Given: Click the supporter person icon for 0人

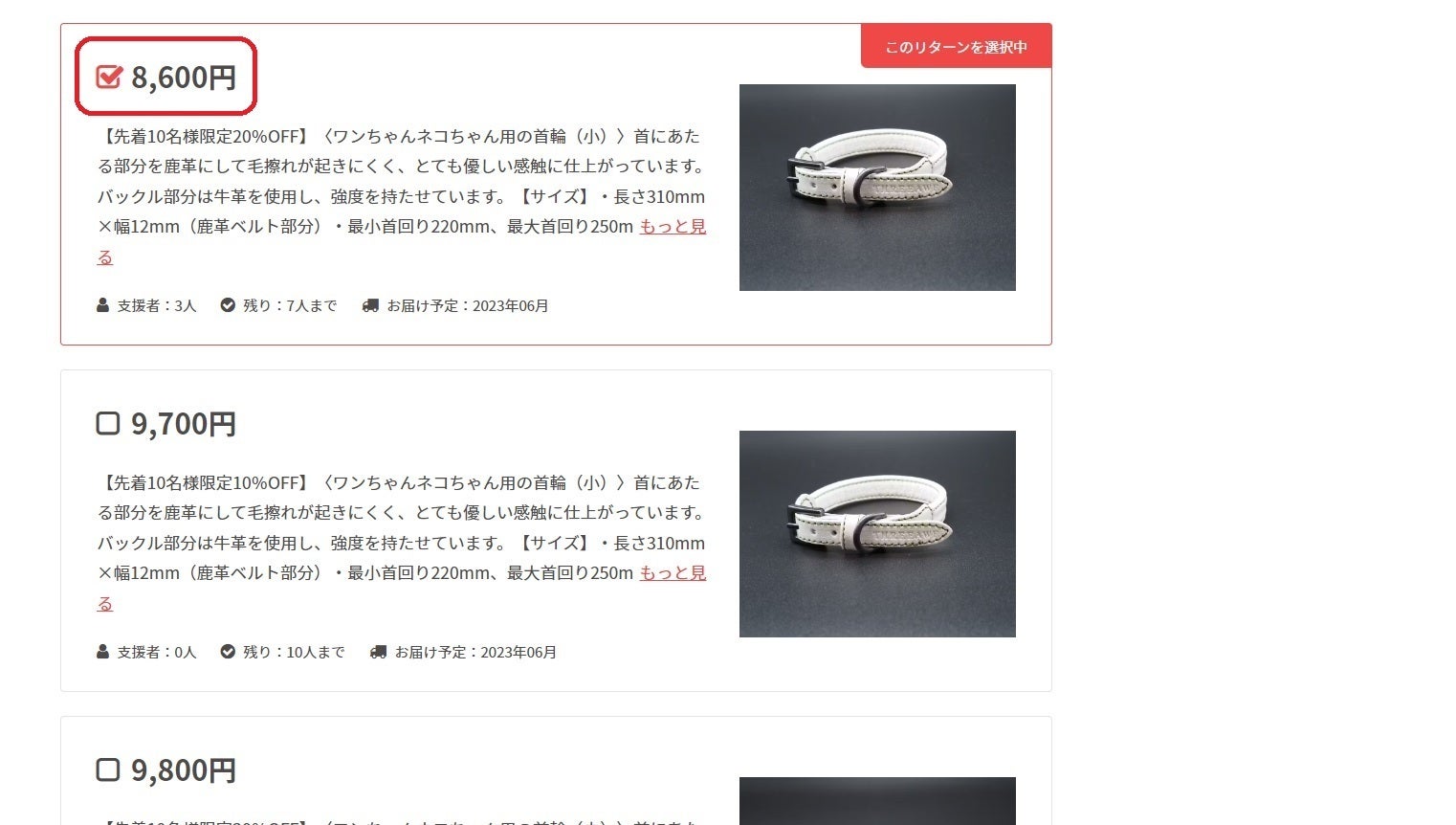Looking at the screenshot, I should coord(102,652).
